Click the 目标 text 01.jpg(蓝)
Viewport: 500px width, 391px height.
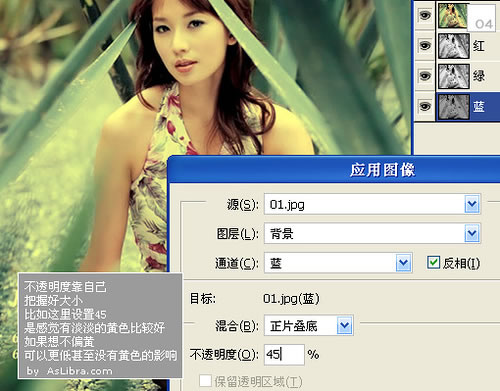click(x=291, y=299)
